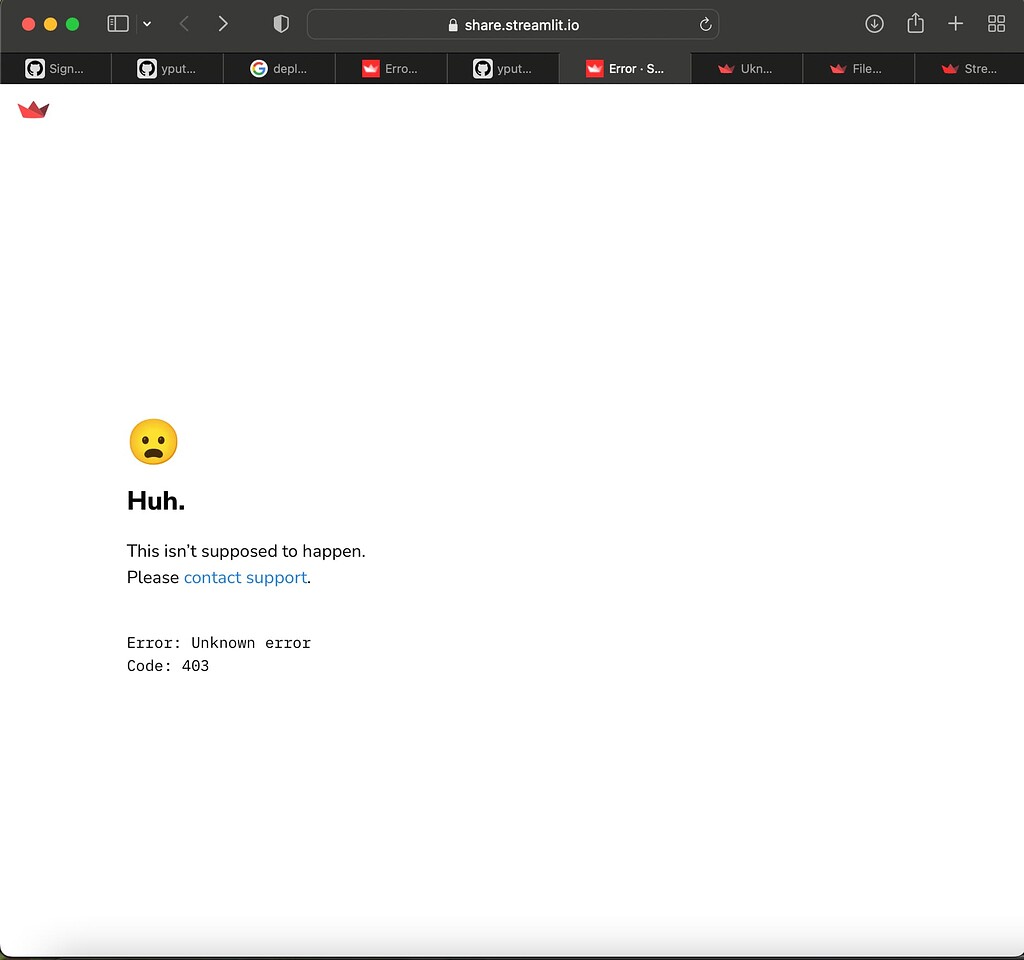This screenshot has height=960, width=1024.
Task: Click the privacy shield icon in the toolbar
Action: click(280, 23)
